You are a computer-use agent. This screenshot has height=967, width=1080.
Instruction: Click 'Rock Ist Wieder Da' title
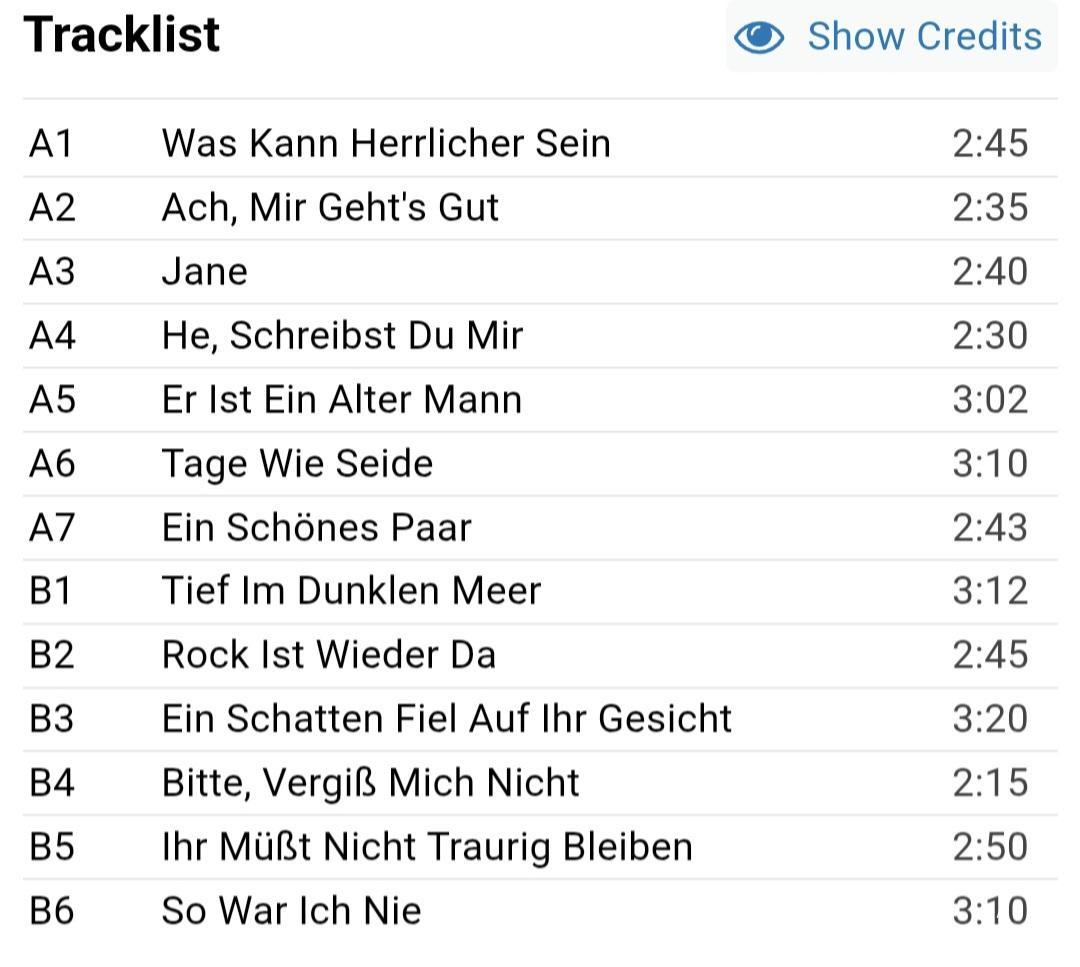(329, 654)
